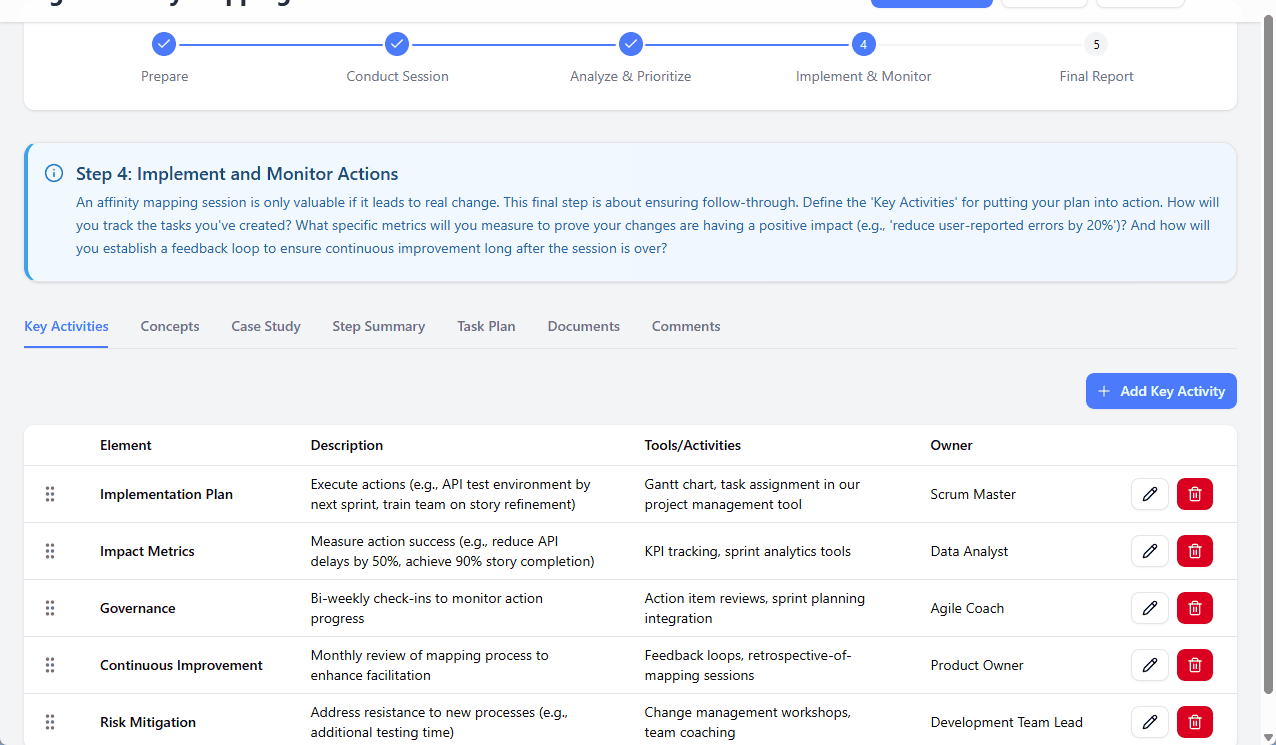The height and width of the screenshot is (745, 1276).
Task: Delete the Implementation Plan activity
Action: pyautogui.click(x=1194, y=493)
